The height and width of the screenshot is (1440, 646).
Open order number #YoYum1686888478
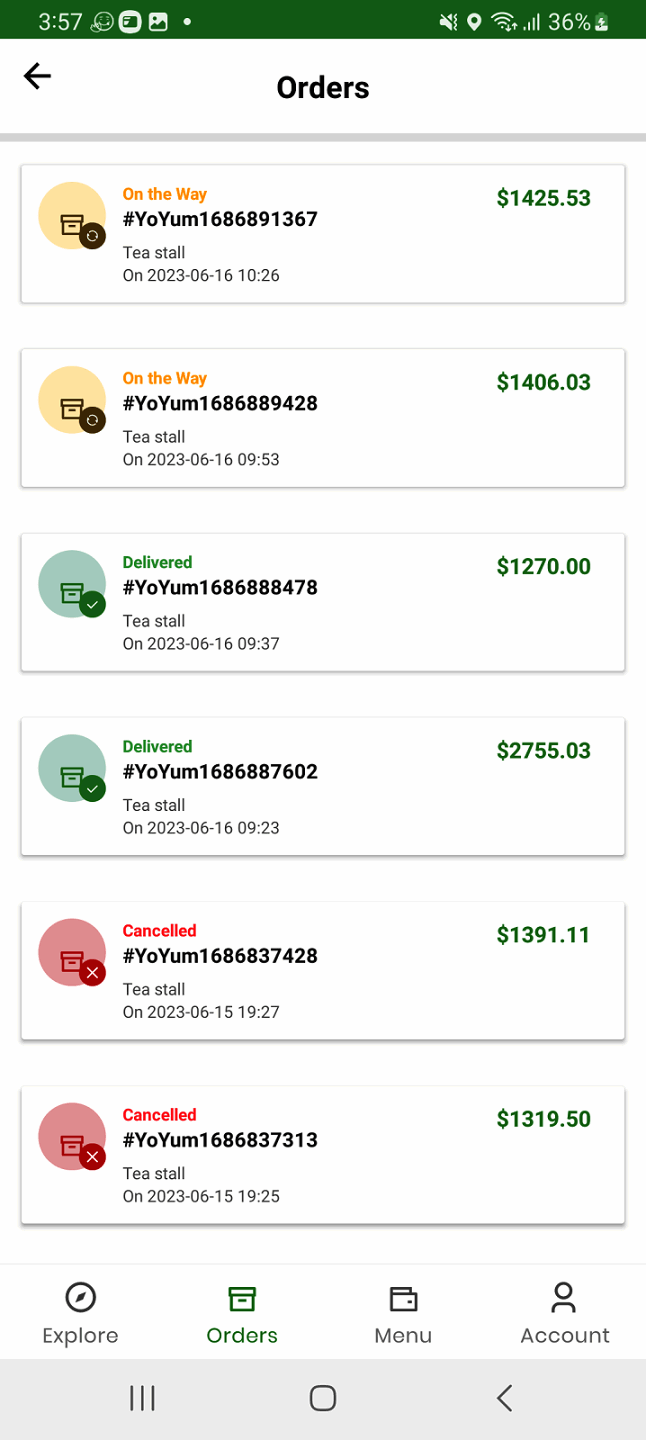(220, 587)
